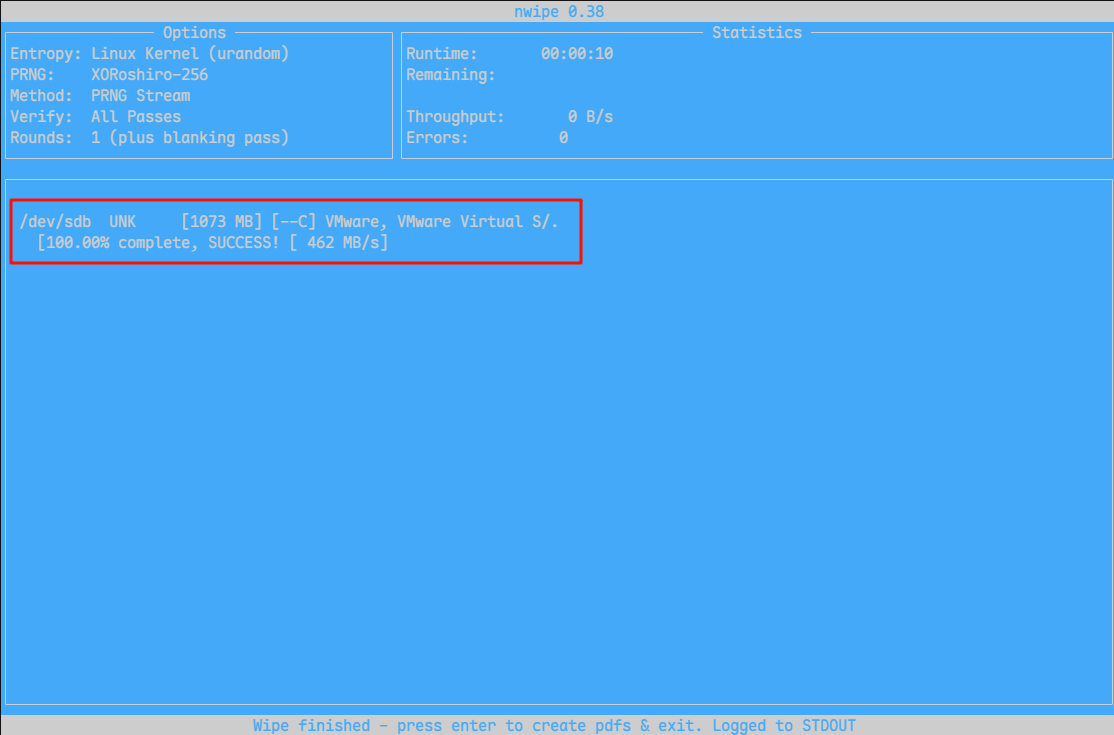This screenshot has width=1114, height=735.
Task: Click the 462 MB/s speed value
Action: point(343,243)
